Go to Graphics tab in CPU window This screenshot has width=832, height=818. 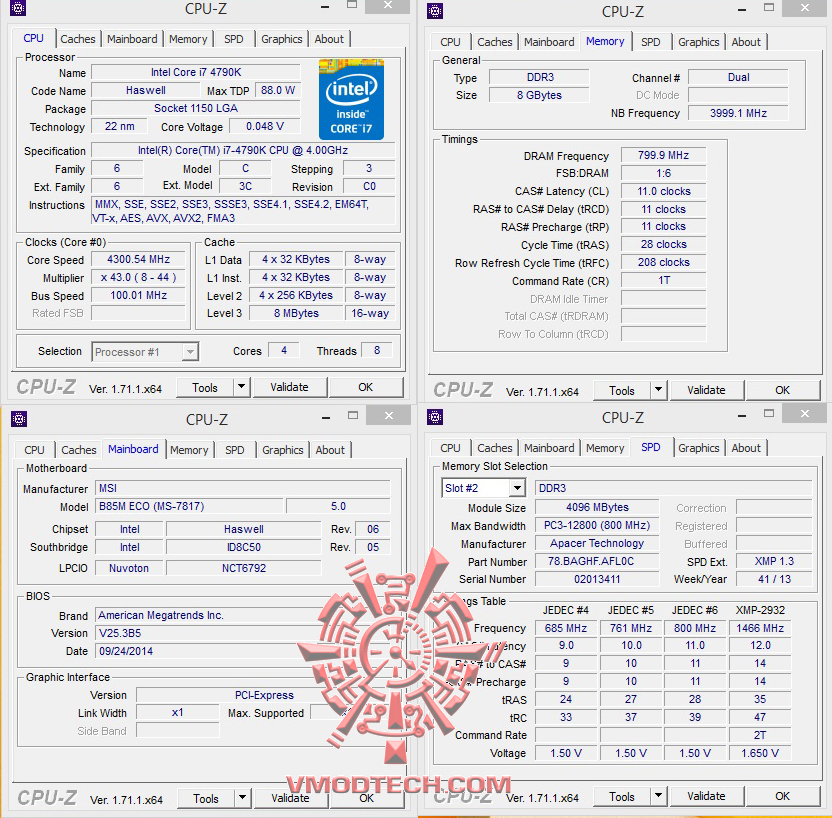coord(282,39)
